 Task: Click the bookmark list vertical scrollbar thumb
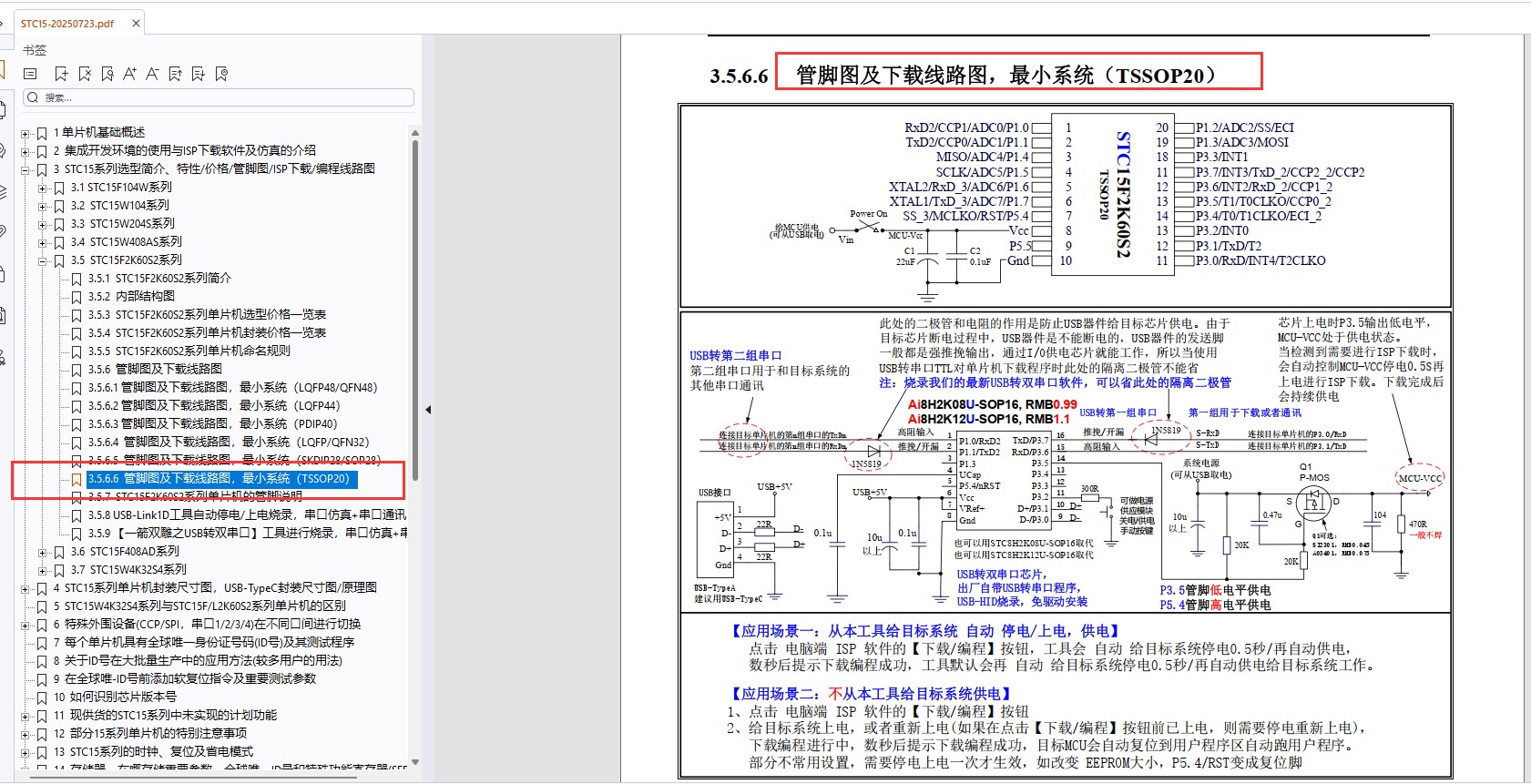coord(415,310)
